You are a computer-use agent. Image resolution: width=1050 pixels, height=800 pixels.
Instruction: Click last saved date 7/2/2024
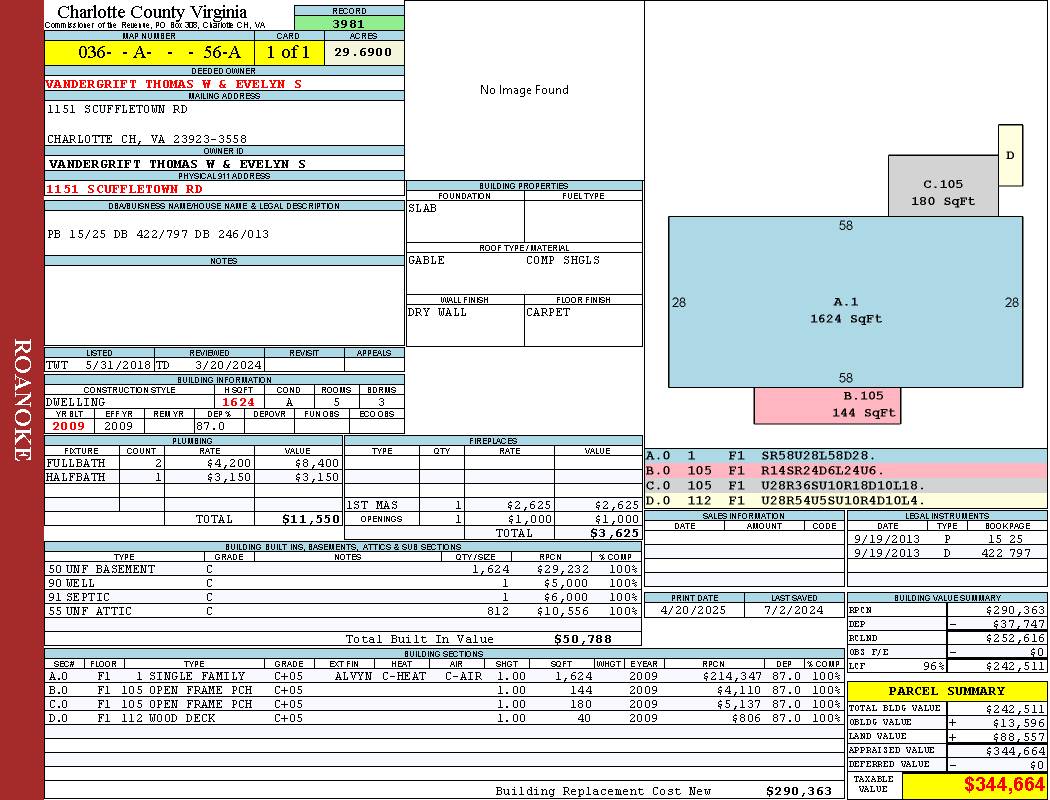[x=794, y=610]
